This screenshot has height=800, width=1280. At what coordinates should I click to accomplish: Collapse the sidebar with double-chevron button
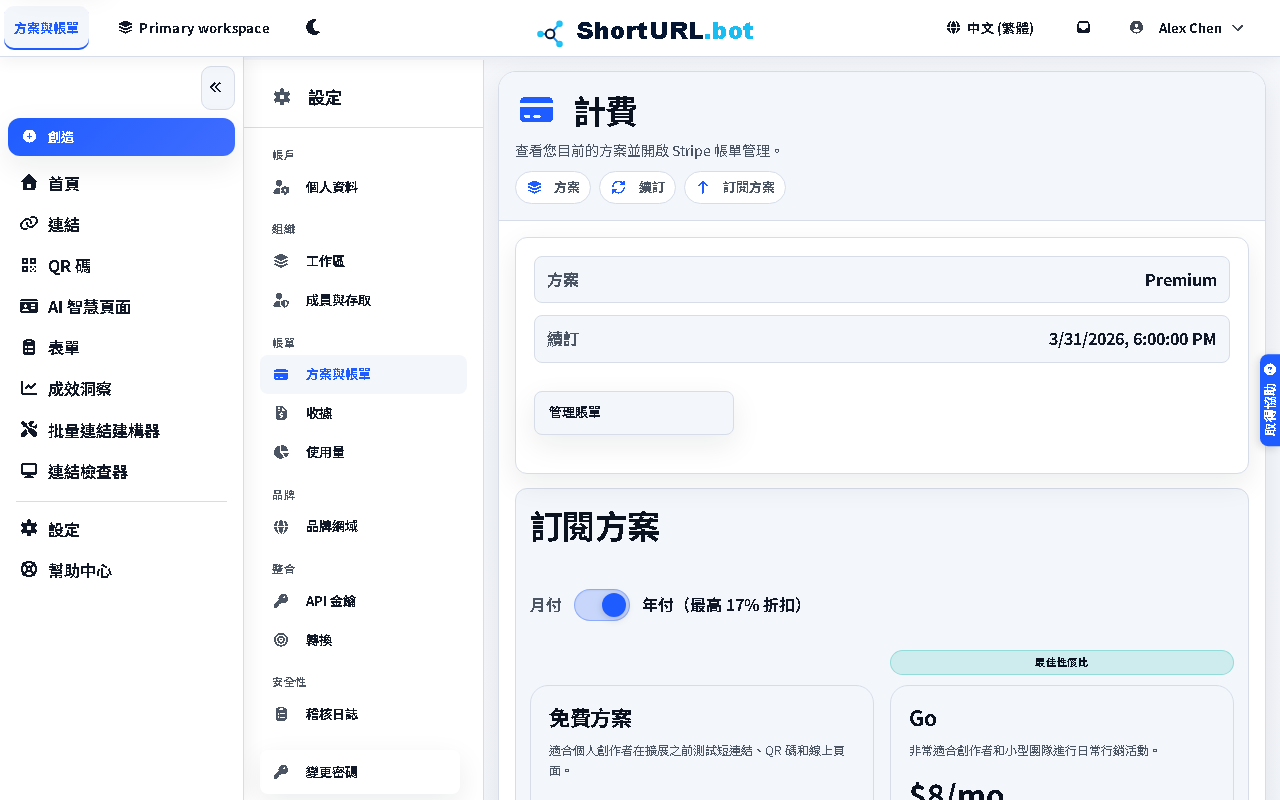click(x=217, y=88)
